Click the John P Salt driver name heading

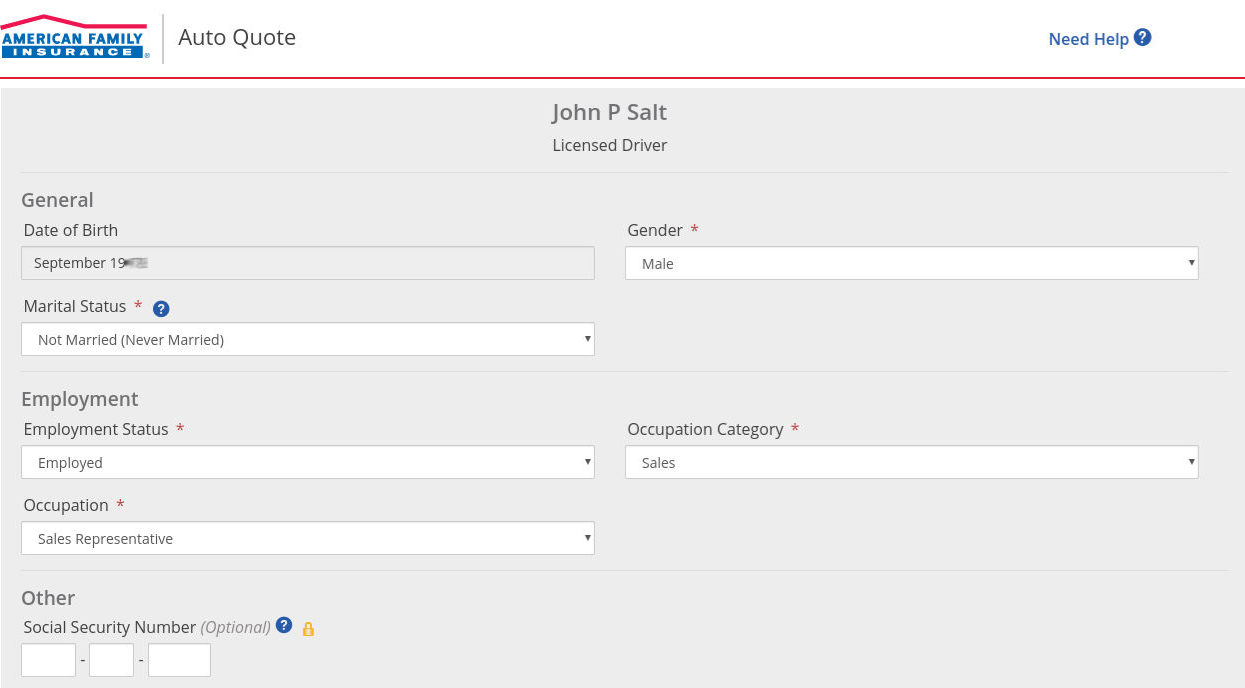(x=609, y=112)
